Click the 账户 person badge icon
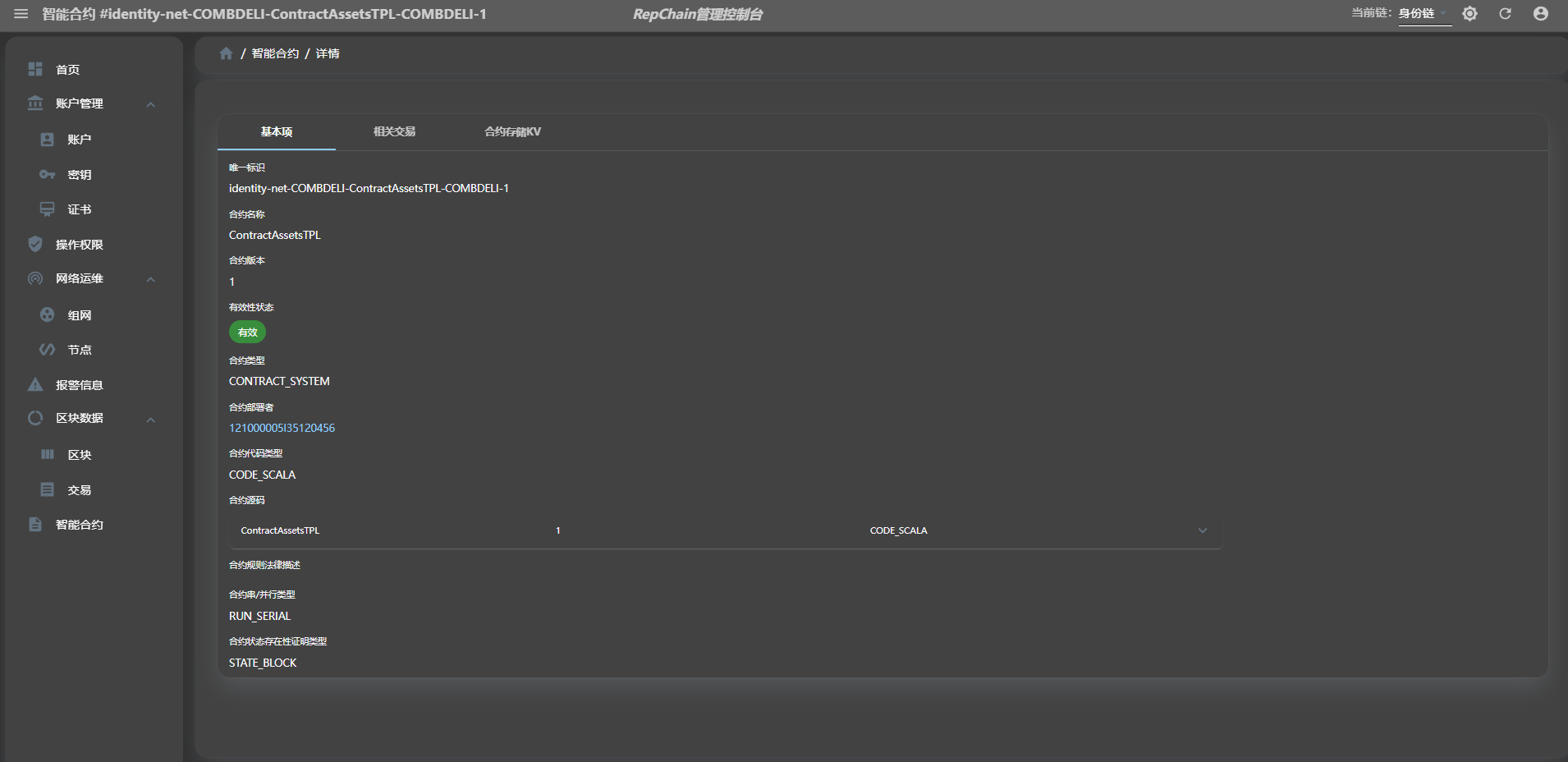 48,140
